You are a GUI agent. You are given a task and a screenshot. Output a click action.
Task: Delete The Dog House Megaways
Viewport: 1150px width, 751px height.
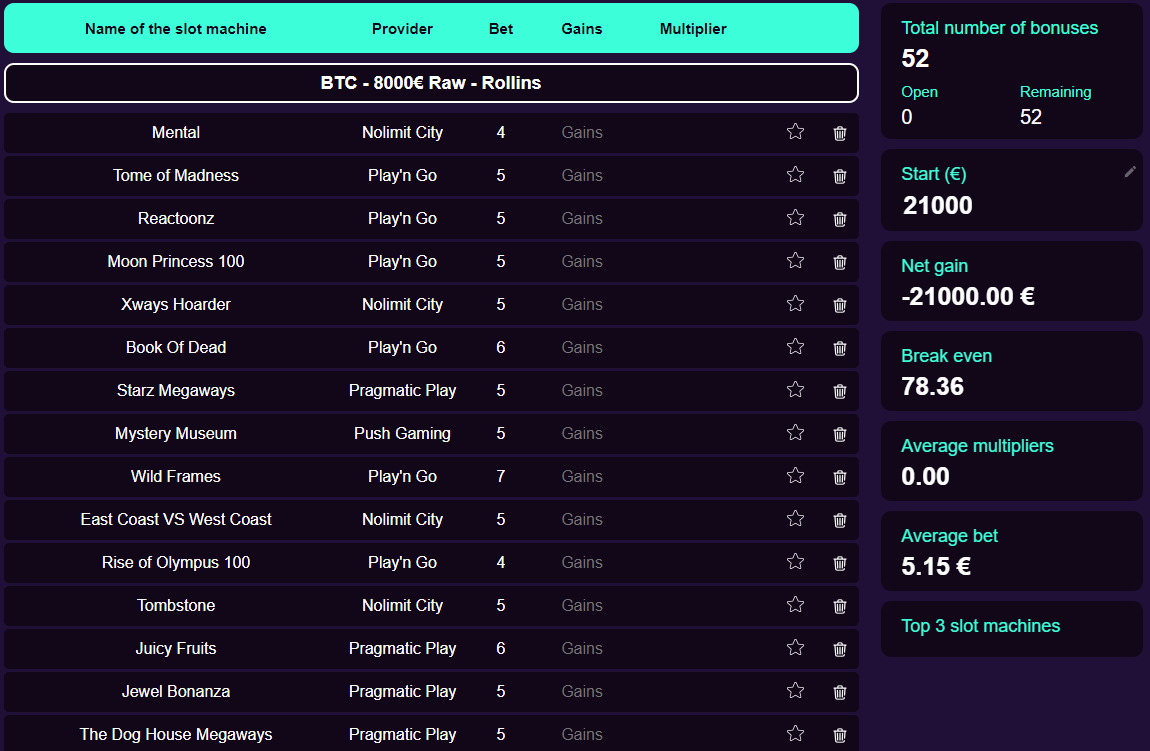(840, 736)
